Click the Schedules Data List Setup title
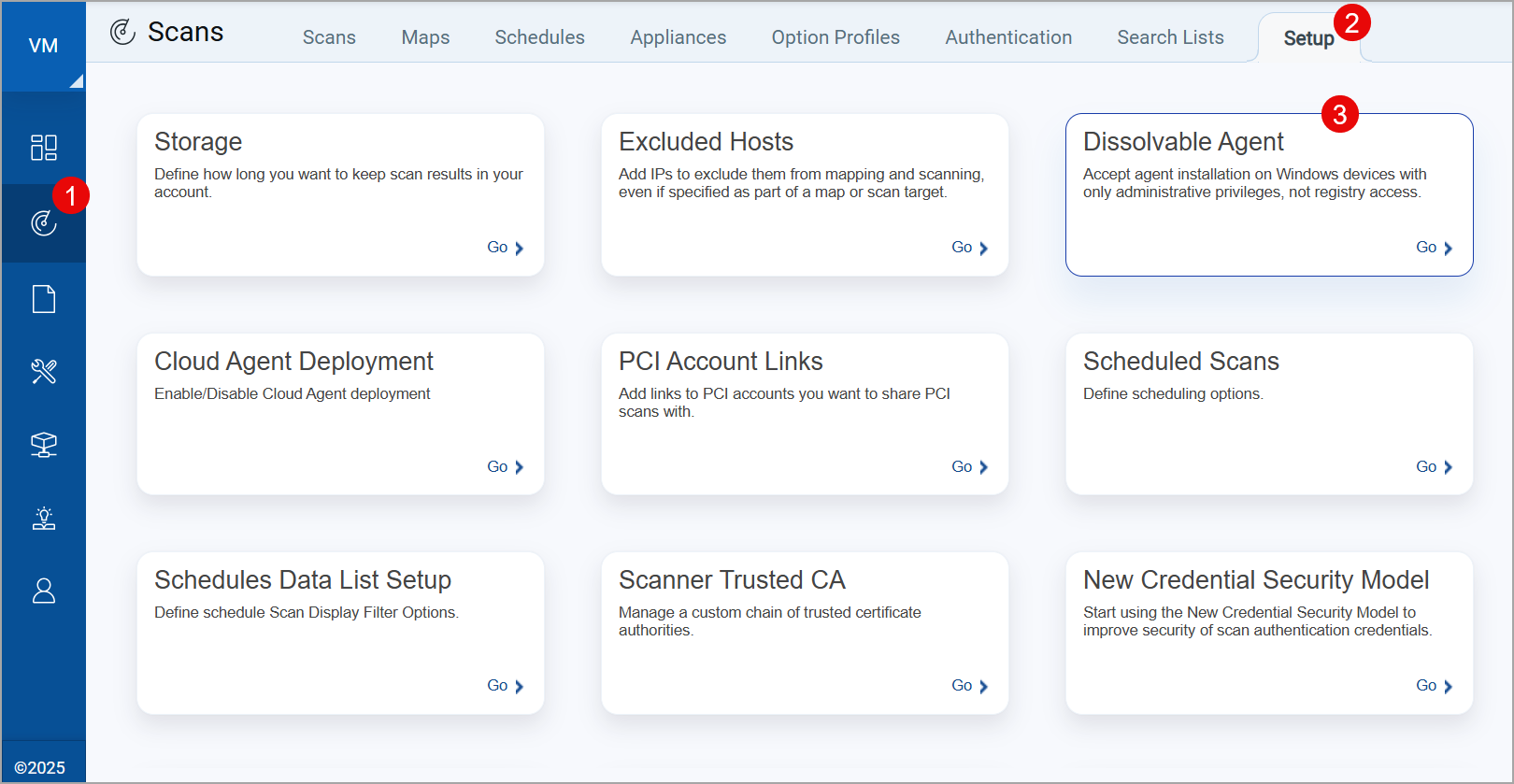The width and height of the screenshot is (1514, 784). [x=303, y=580]
